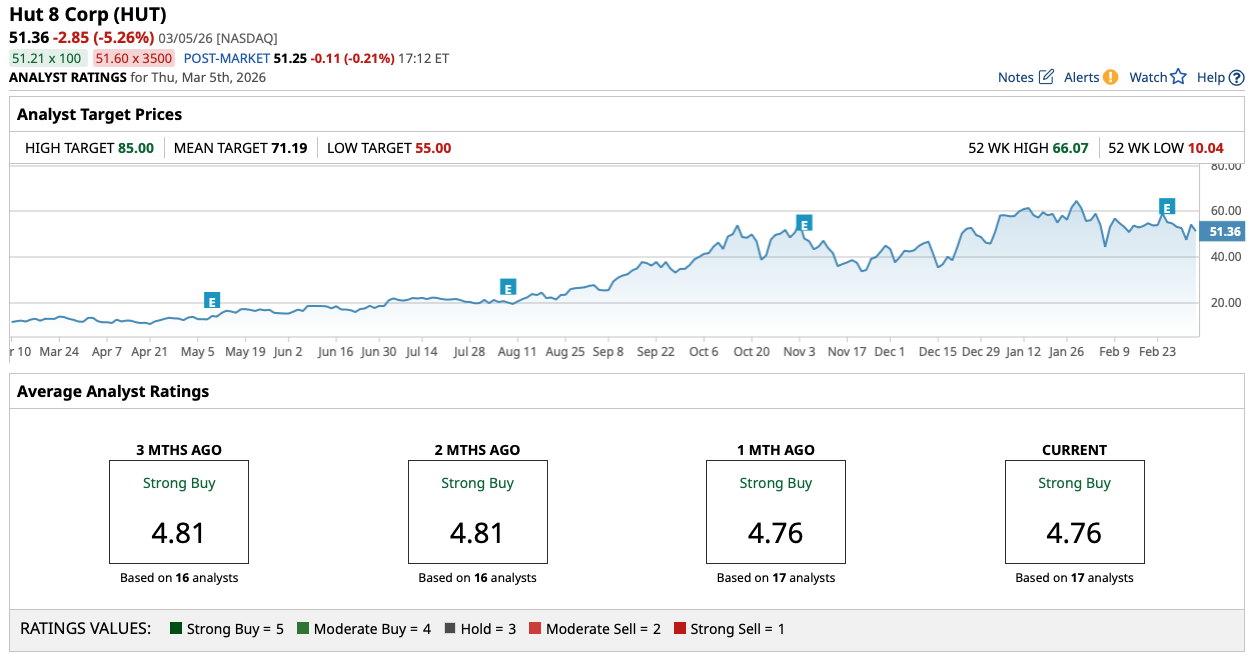
Task: Click the 52 WK LOW 10.04 value
Action: 1206,148
